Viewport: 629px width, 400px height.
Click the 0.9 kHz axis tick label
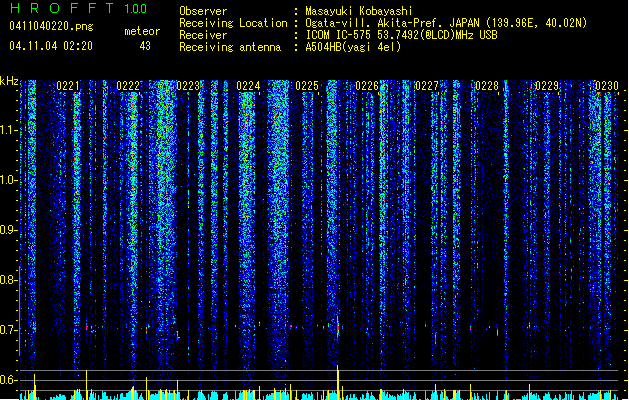tap(8, 230)
